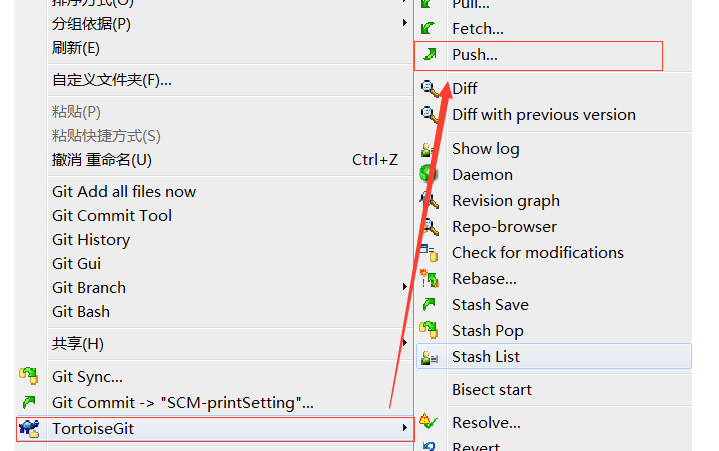Click the Git Commit green arrow icon
This screenshot has height=451, width=719.
[x=29, y=402]
